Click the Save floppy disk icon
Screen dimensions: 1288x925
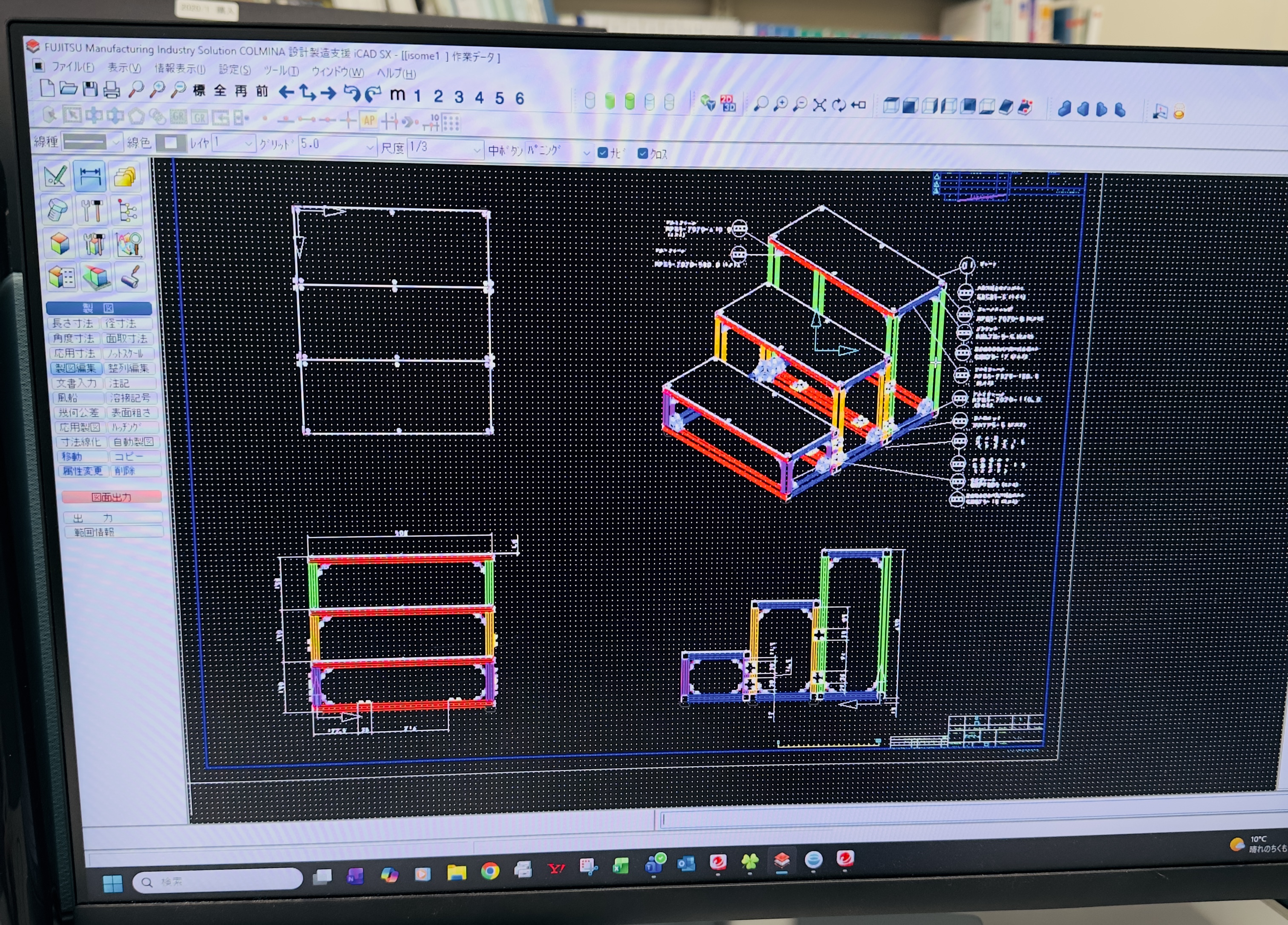tap(90, 89)
